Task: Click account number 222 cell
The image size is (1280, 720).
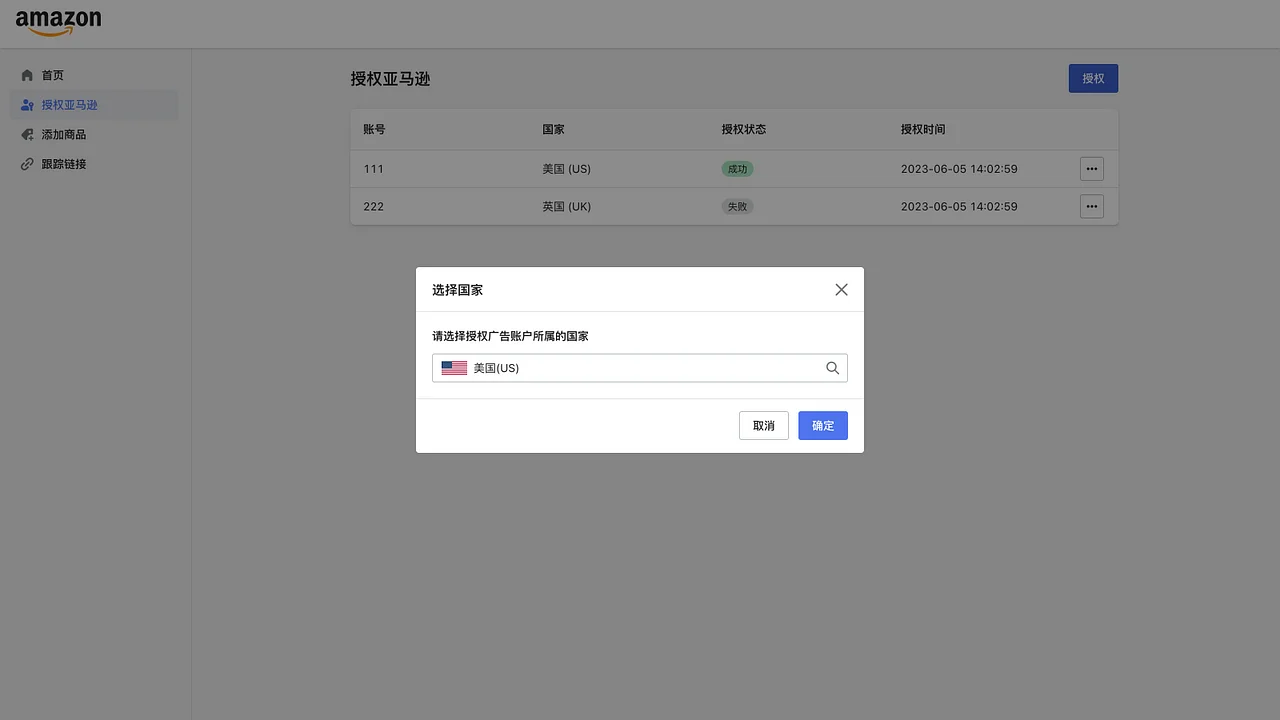Action: tap(374, 206)
